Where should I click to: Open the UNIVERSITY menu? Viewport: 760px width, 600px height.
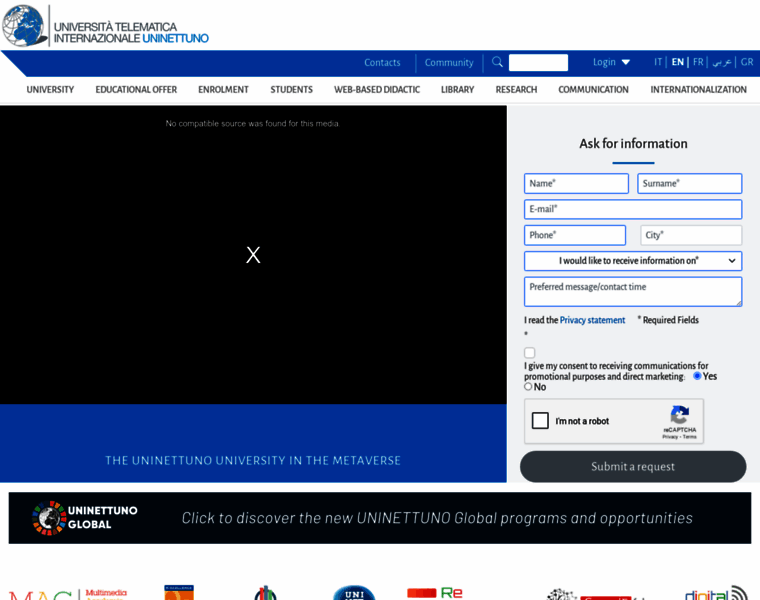(x=50, y=90)
